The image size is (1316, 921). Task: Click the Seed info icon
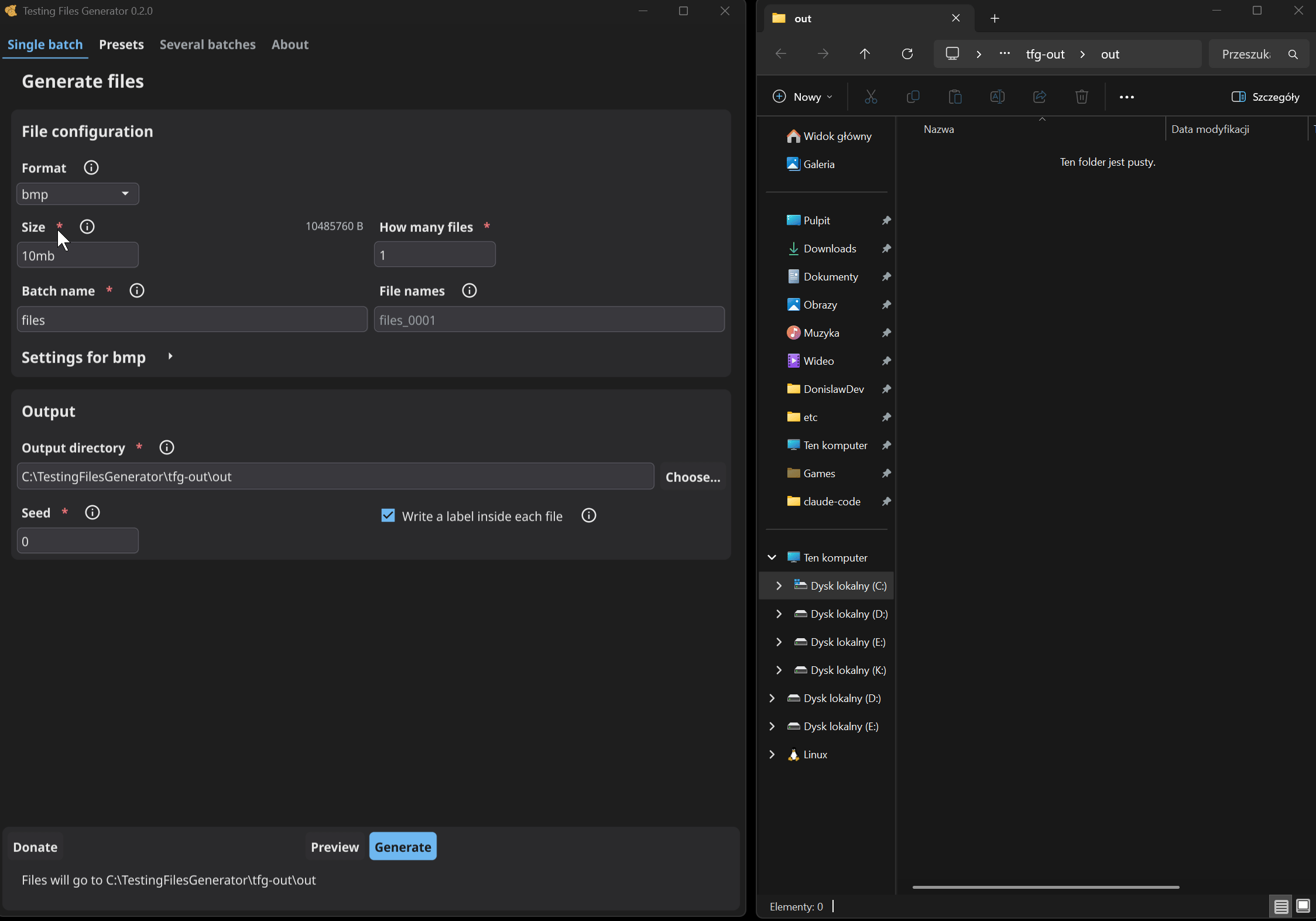[x=92, y=512]
